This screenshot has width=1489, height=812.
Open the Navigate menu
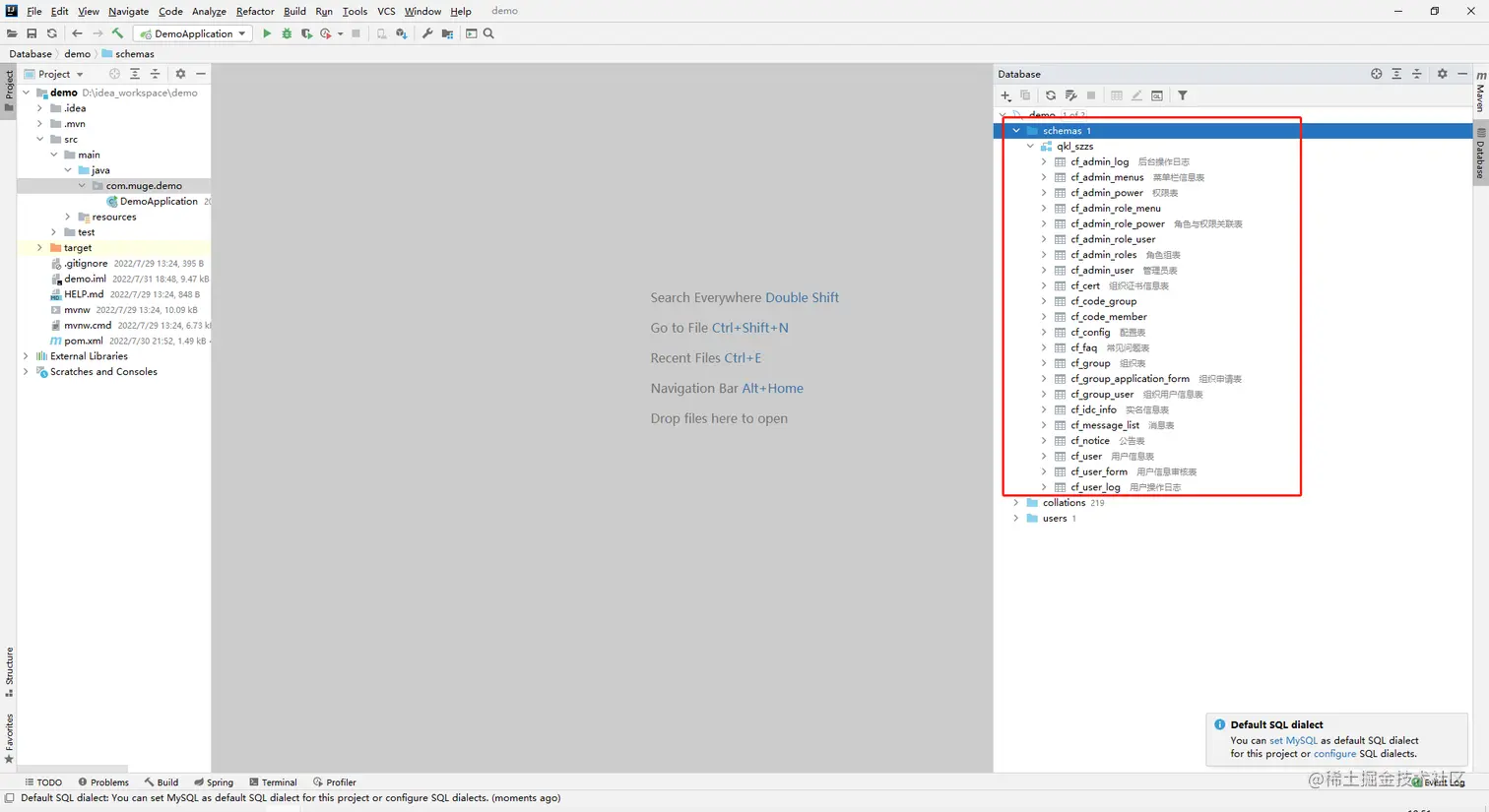[x=128, y=11]
